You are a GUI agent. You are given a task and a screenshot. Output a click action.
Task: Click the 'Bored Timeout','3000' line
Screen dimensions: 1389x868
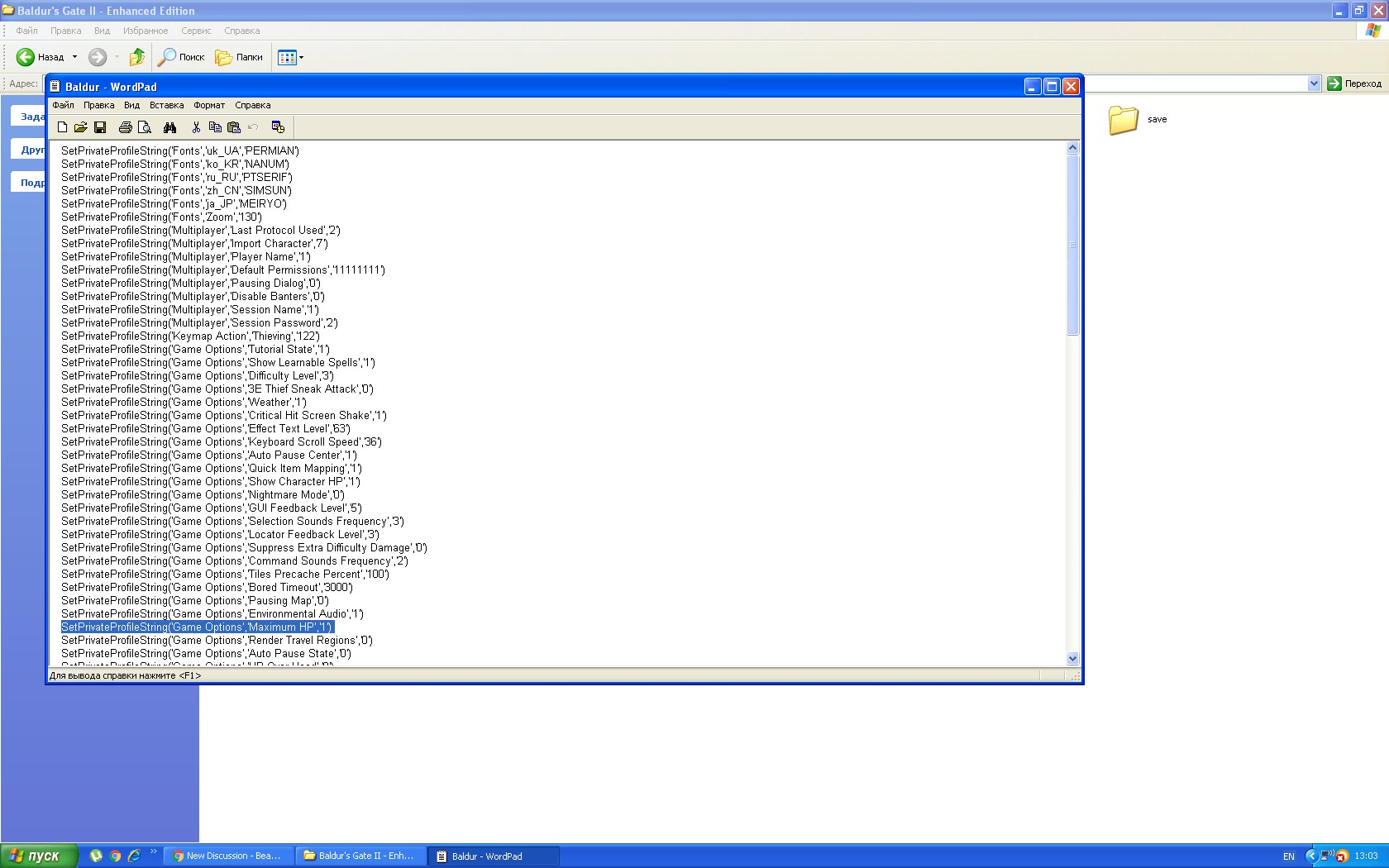click(207, 587)
